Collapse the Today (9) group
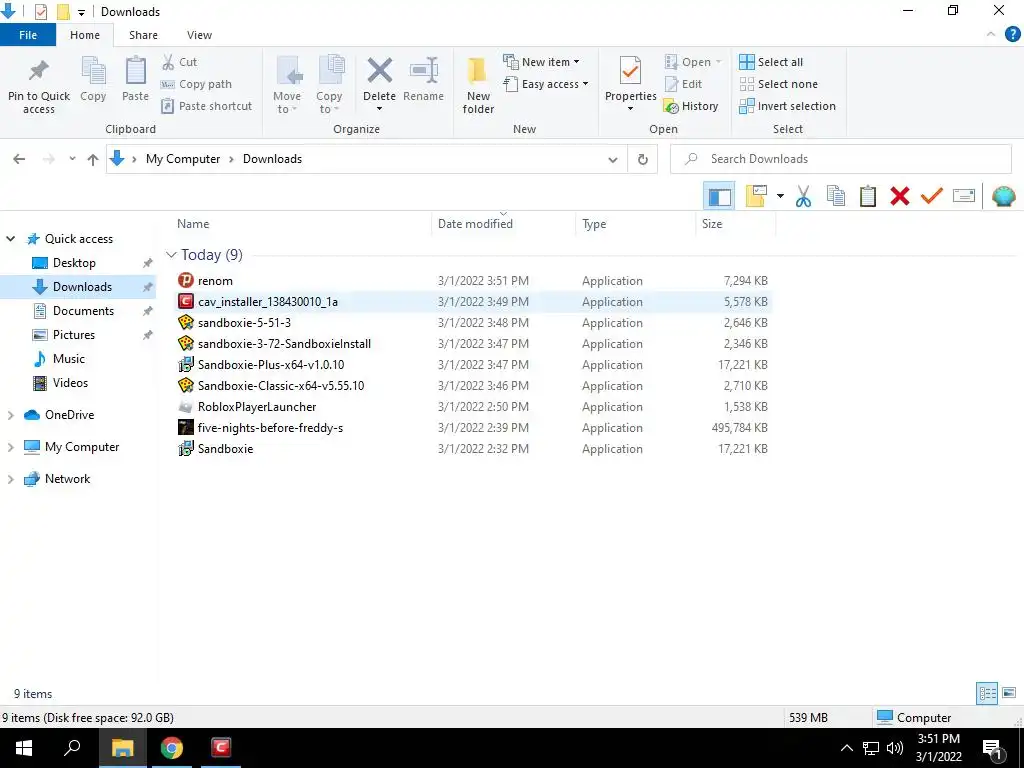 (171, 255)
